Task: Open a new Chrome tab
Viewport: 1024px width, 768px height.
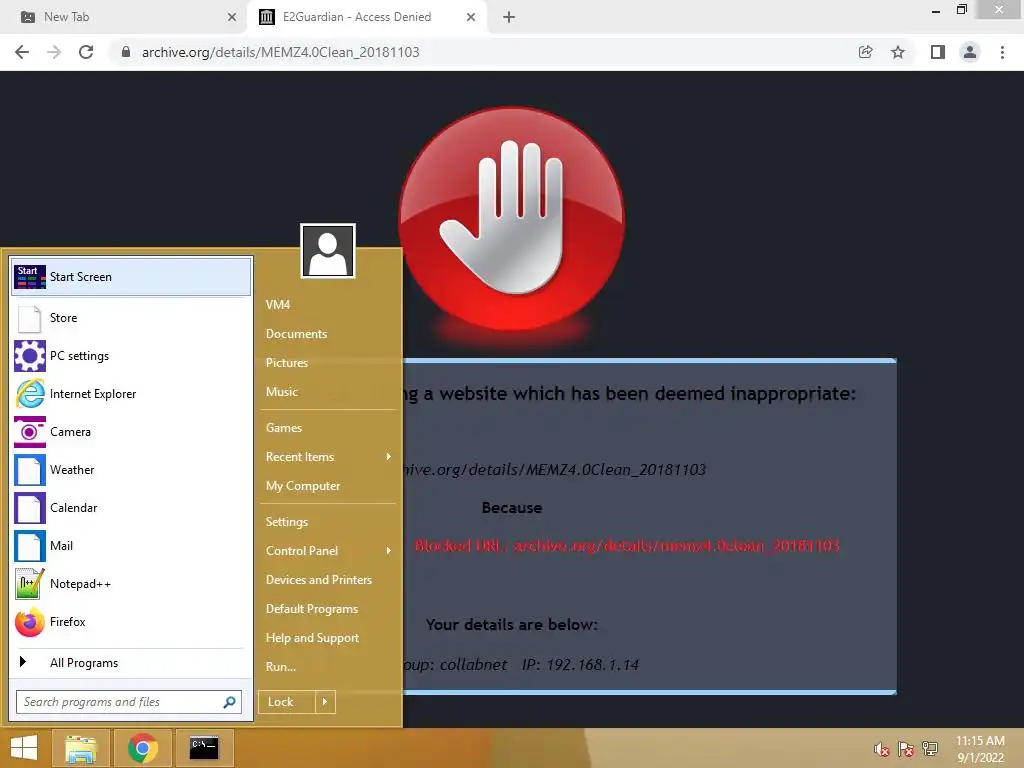Action: (509, 18)
